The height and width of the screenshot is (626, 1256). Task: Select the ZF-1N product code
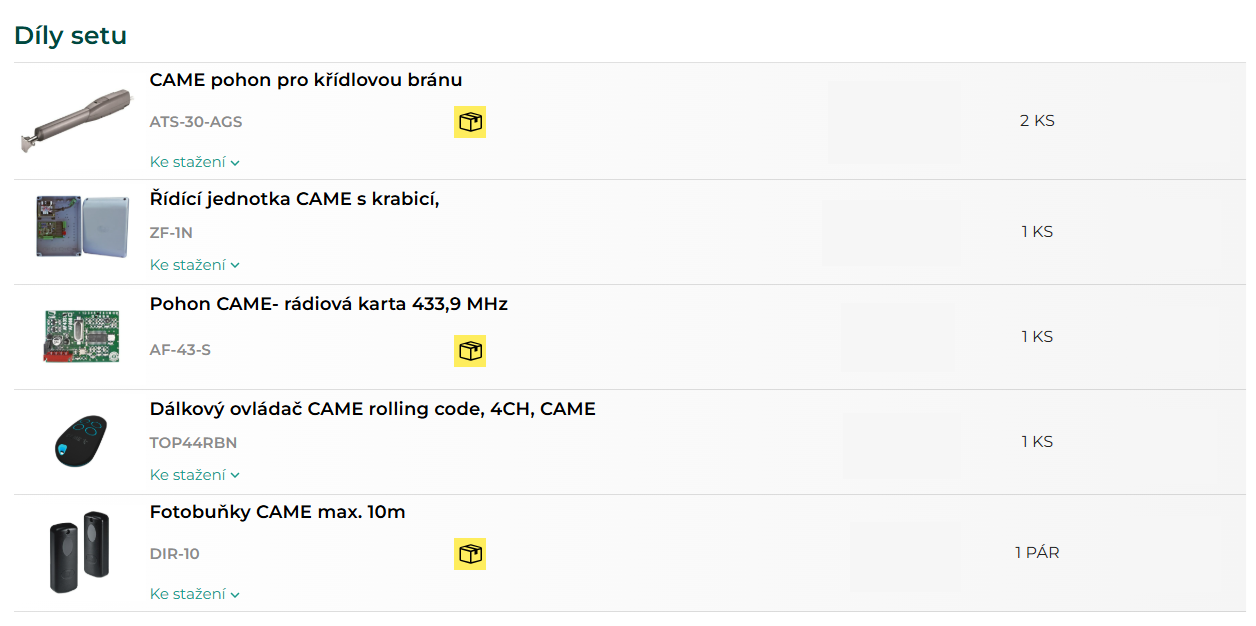[x=171, y=233]
